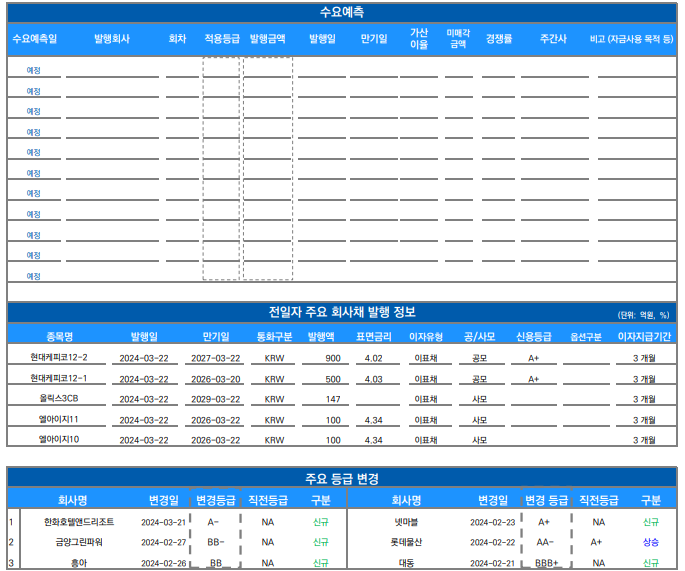Select the BBB+ rating cell for 대동
Viewport: 685px width, 571px height.
[546, 563]
